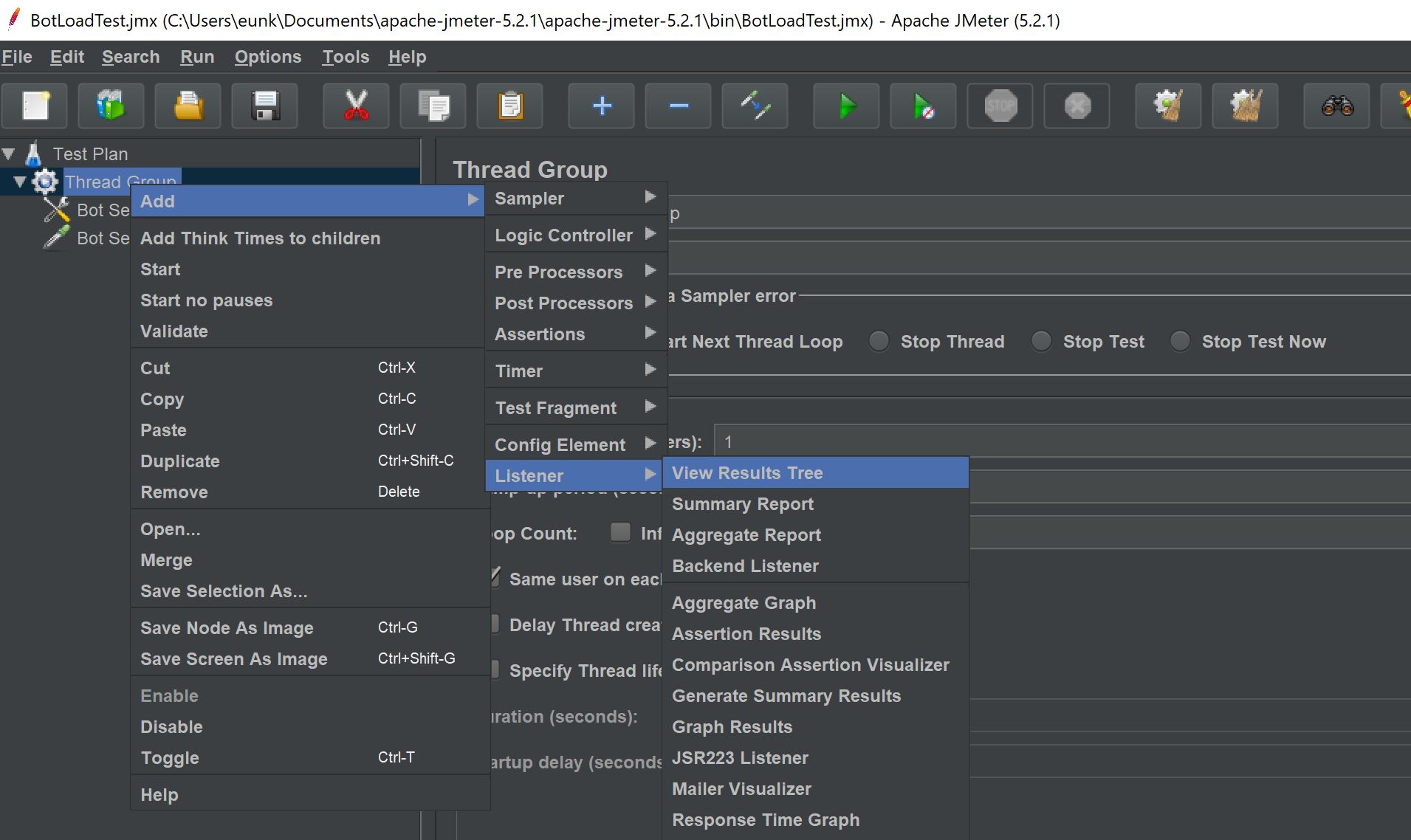Viewport: 1411px width, 840px height.
Task: Choose View Results Tree listener
Action: (815, 472)
